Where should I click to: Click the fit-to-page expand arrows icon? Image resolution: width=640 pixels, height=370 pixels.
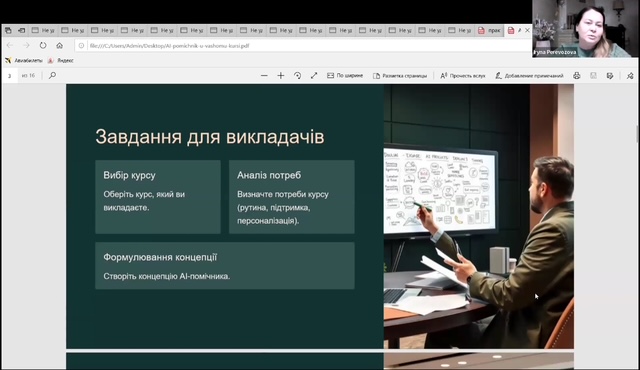(x=314, y=75)
